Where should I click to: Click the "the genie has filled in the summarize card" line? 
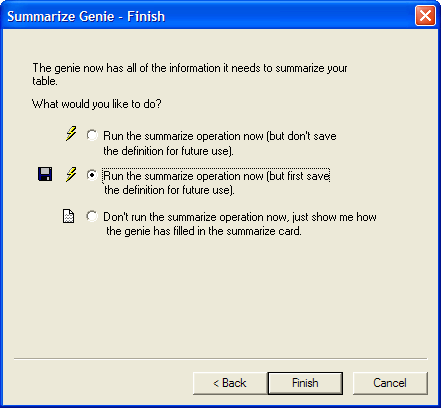pos(204,231)
